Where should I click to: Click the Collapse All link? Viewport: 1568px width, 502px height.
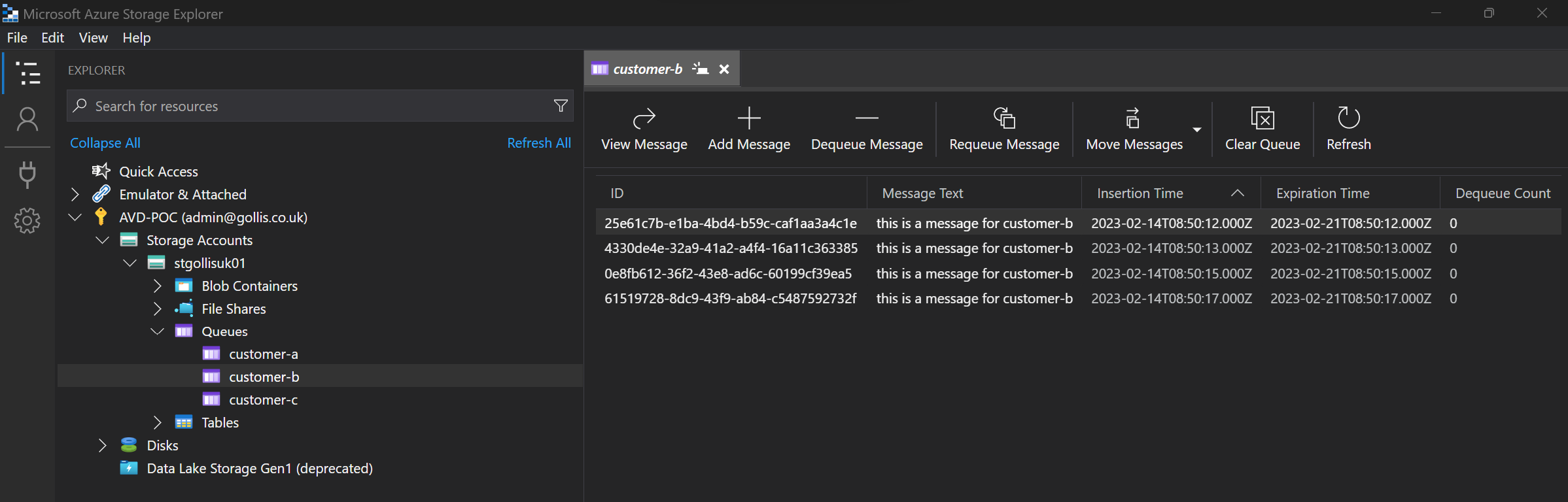[105, 143]
